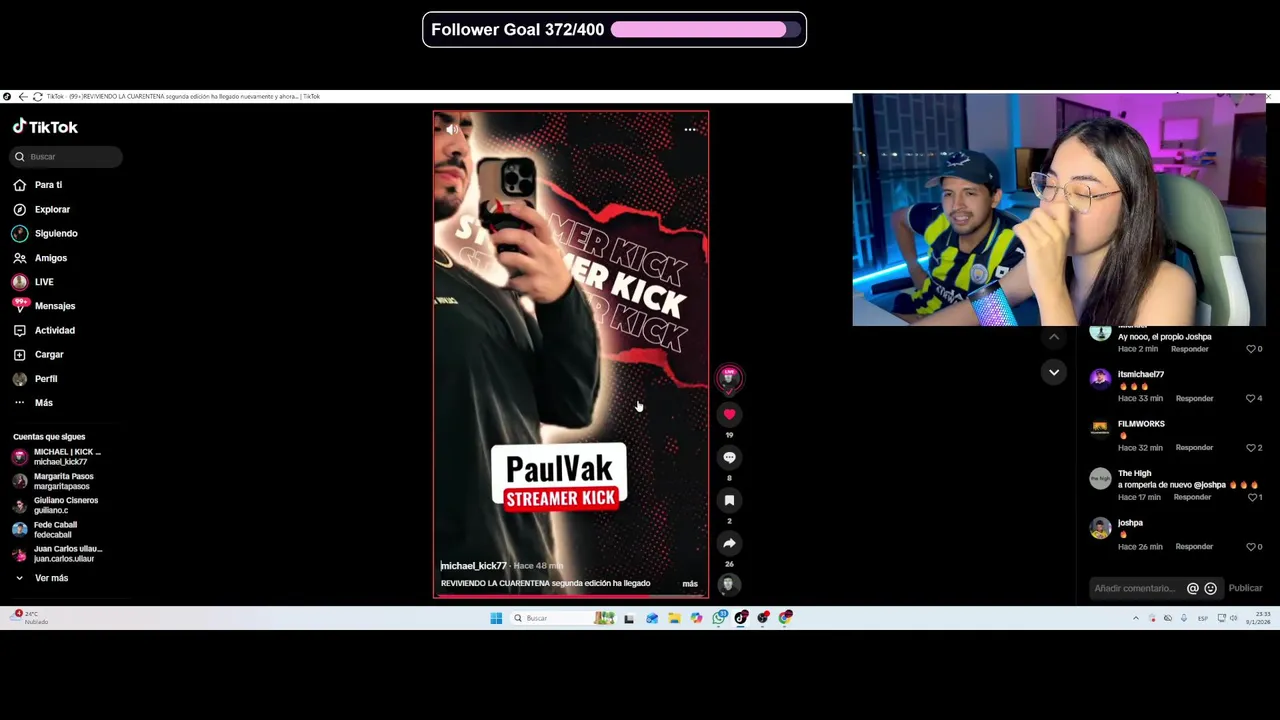Share the video with the arrow icon
This screenshot has width=1280, height=720.
[x=729, y=543]
